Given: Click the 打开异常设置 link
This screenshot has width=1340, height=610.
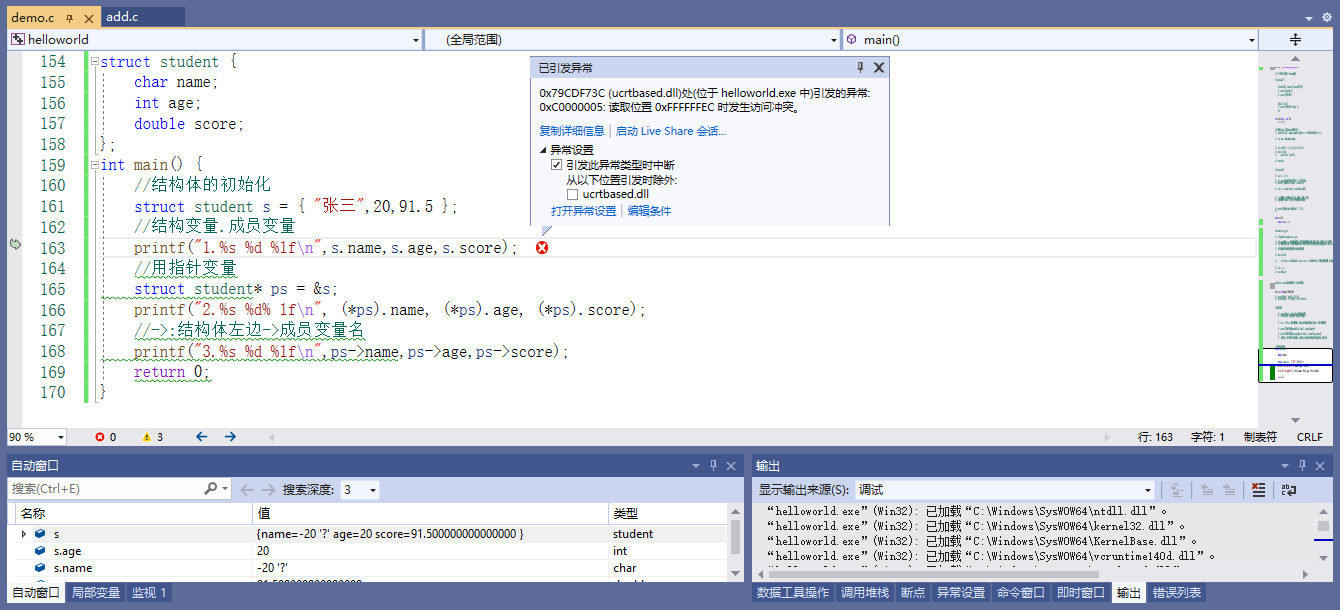Looking at the screenshot, I should (583, 211).
